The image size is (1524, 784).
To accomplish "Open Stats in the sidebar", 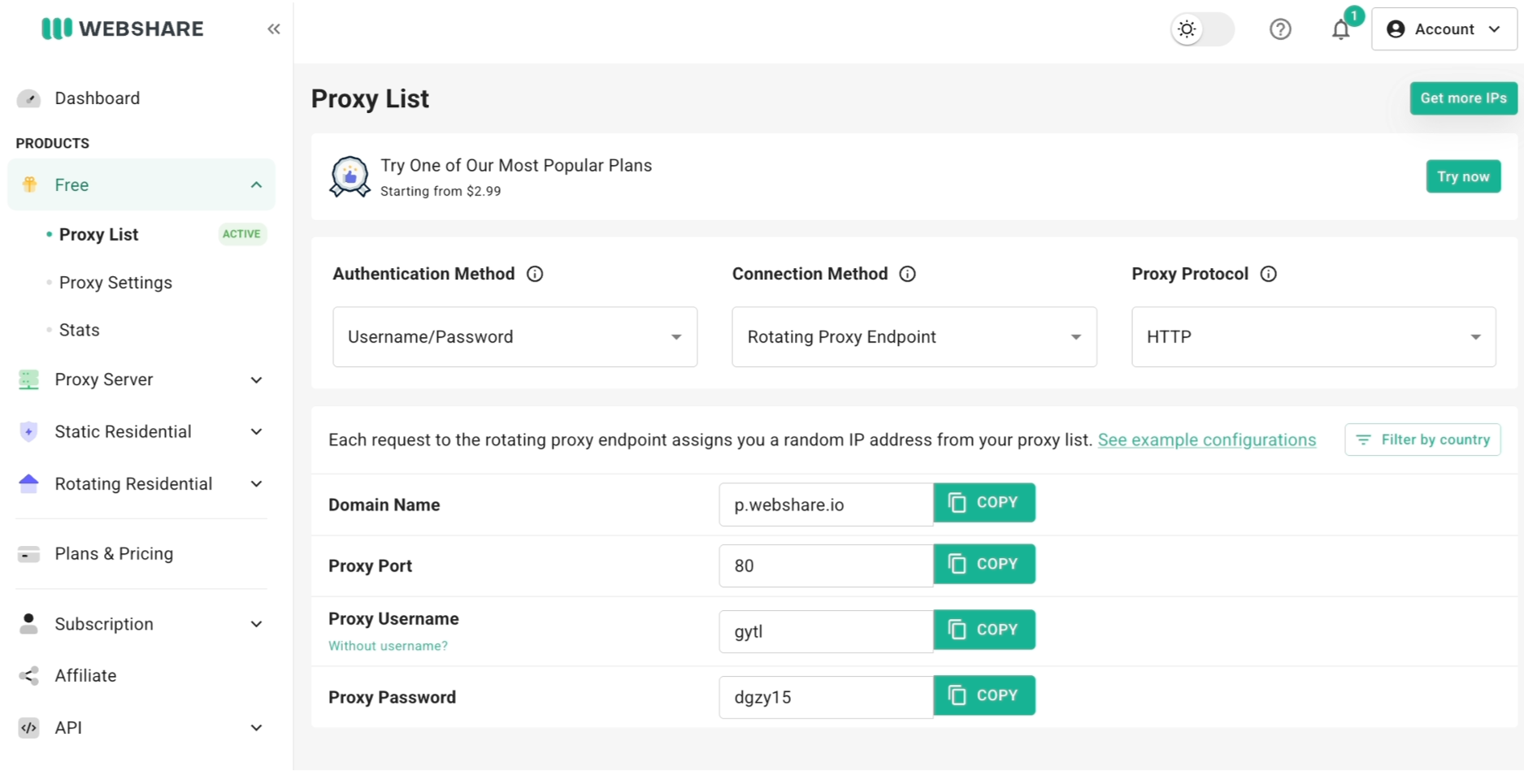I will tap(80, 330).
